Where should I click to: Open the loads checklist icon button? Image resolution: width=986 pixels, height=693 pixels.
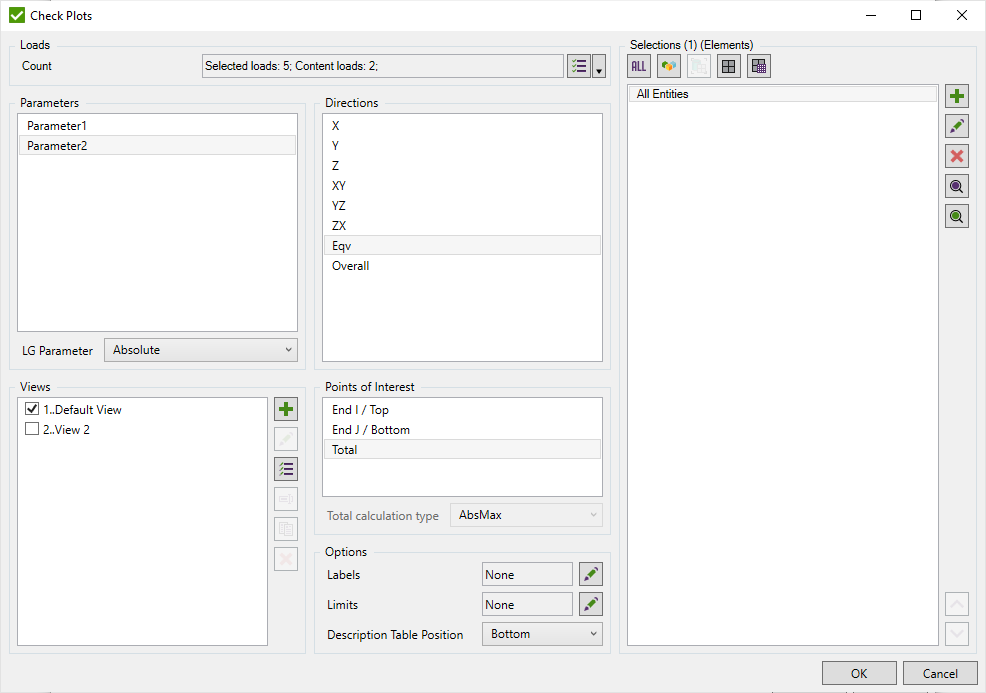579,67
